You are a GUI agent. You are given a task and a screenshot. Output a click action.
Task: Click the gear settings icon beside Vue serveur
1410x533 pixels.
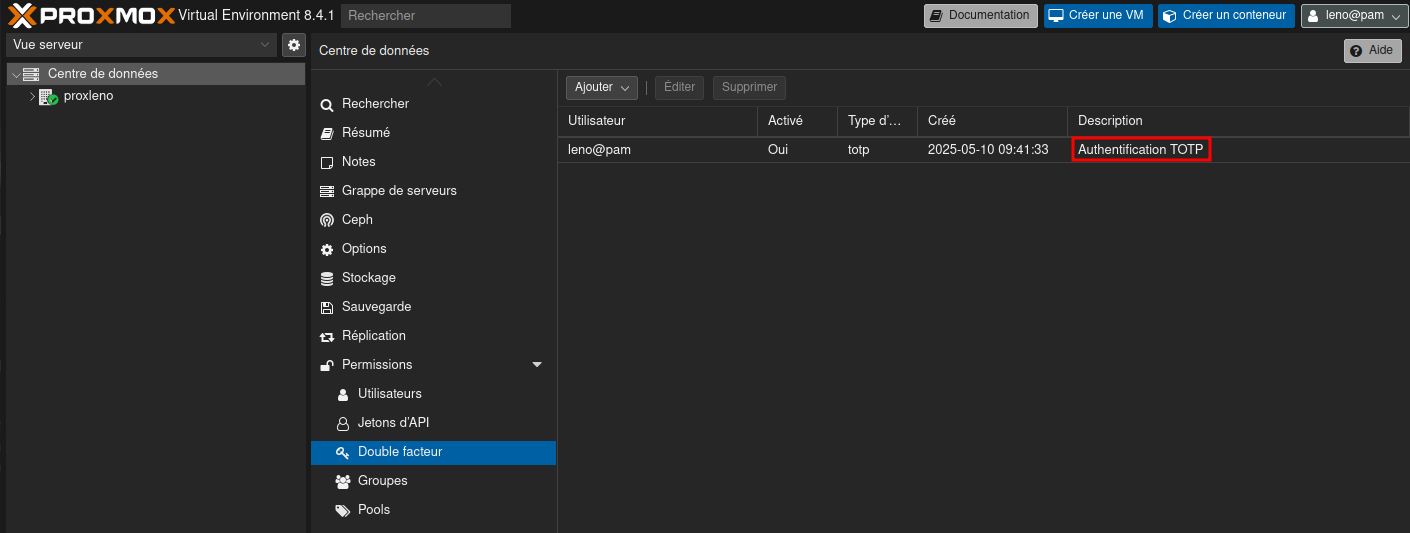pos(294,44)
